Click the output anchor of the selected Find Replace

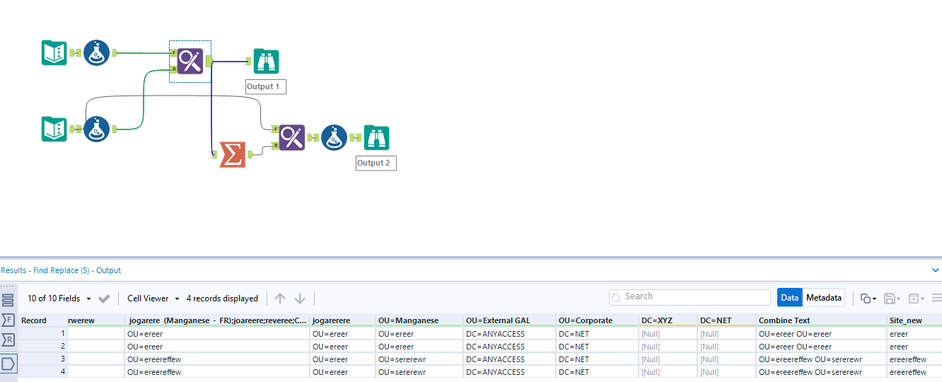coord(208,61)
